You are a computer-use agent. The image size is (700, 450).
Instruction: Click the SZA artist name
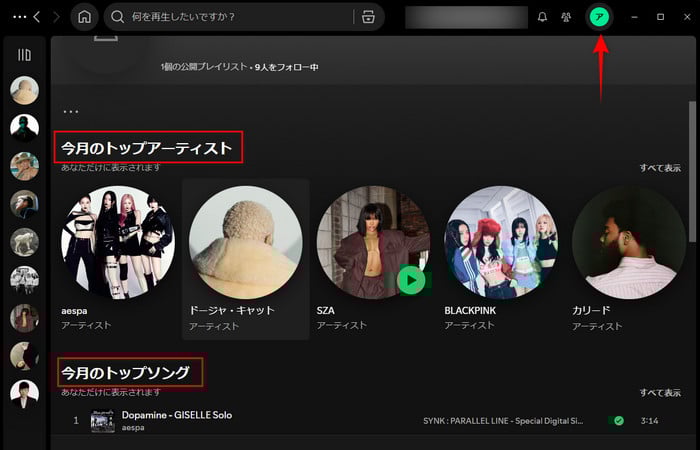pos(325,311)
